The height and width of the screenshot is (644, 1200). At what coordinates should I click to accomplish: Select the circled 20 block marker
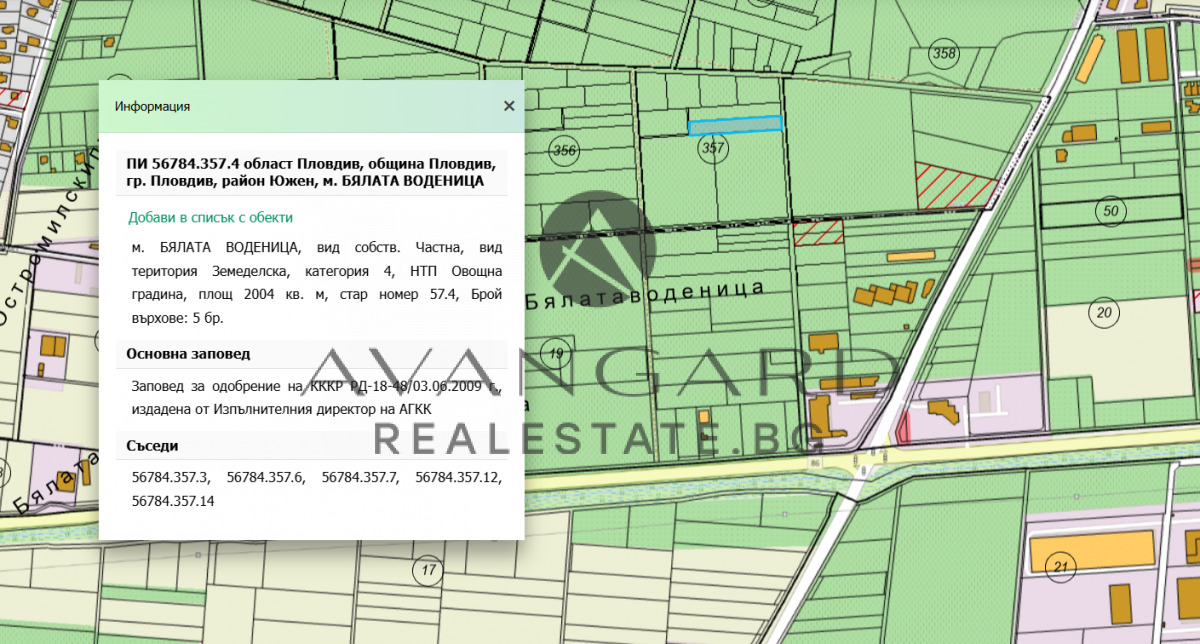coord(1104,313)
